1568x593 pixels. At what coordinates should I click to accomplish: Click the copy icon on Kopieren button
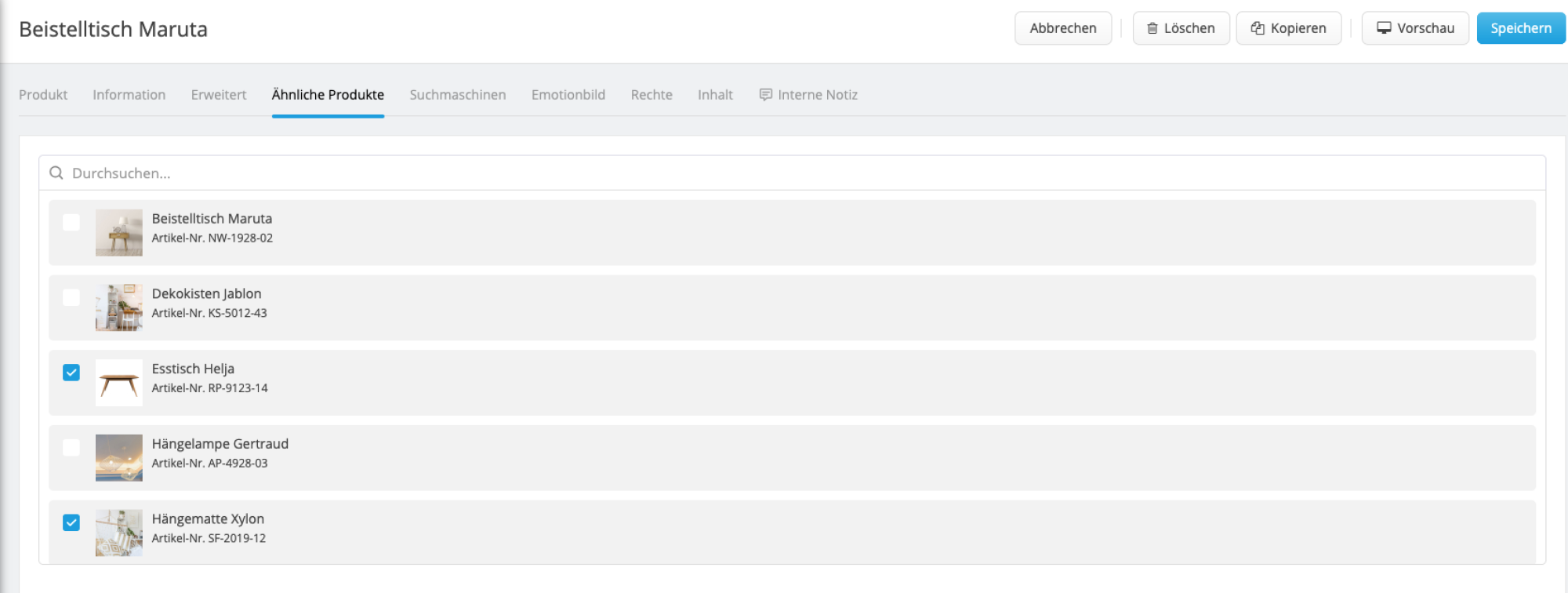(x=1258, y=28)
